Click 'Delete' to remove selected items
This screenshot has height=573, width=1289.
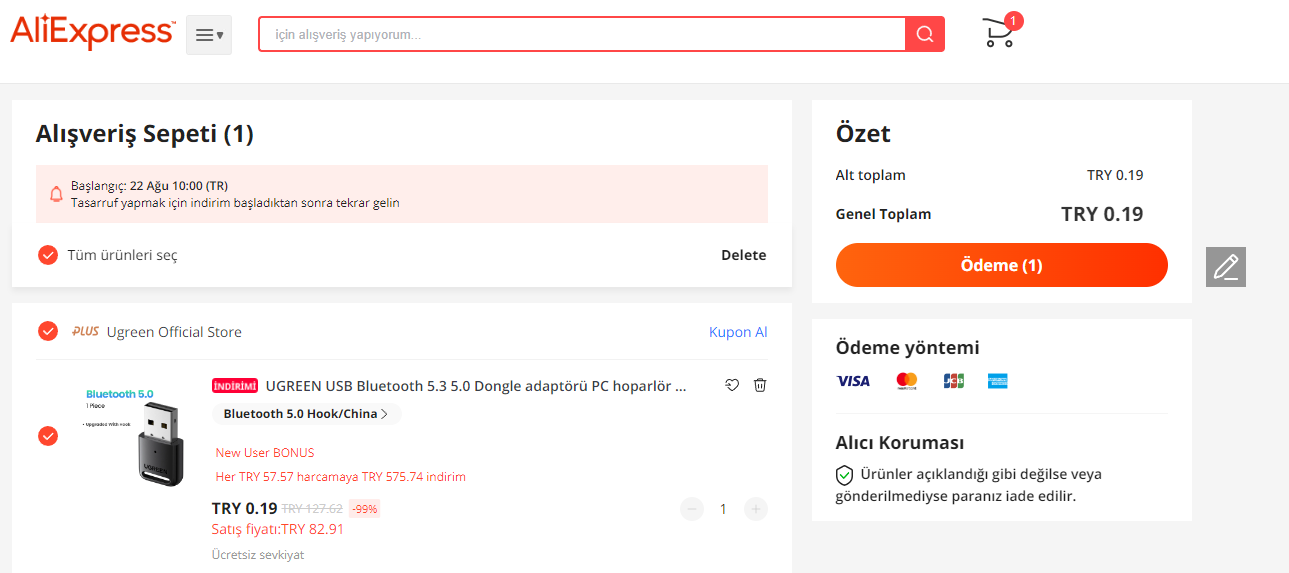[x=743, y=255]
